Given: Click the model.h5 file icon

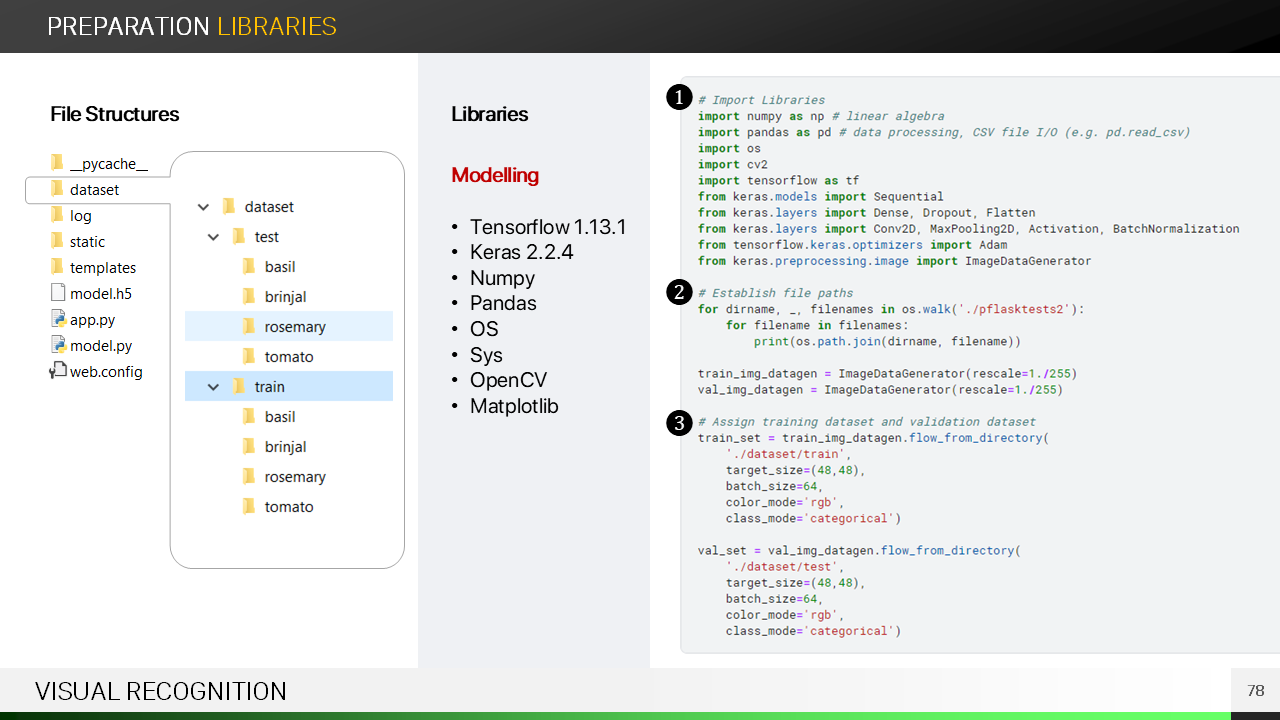Looking at the screenshot, I should tap(57, 293).
